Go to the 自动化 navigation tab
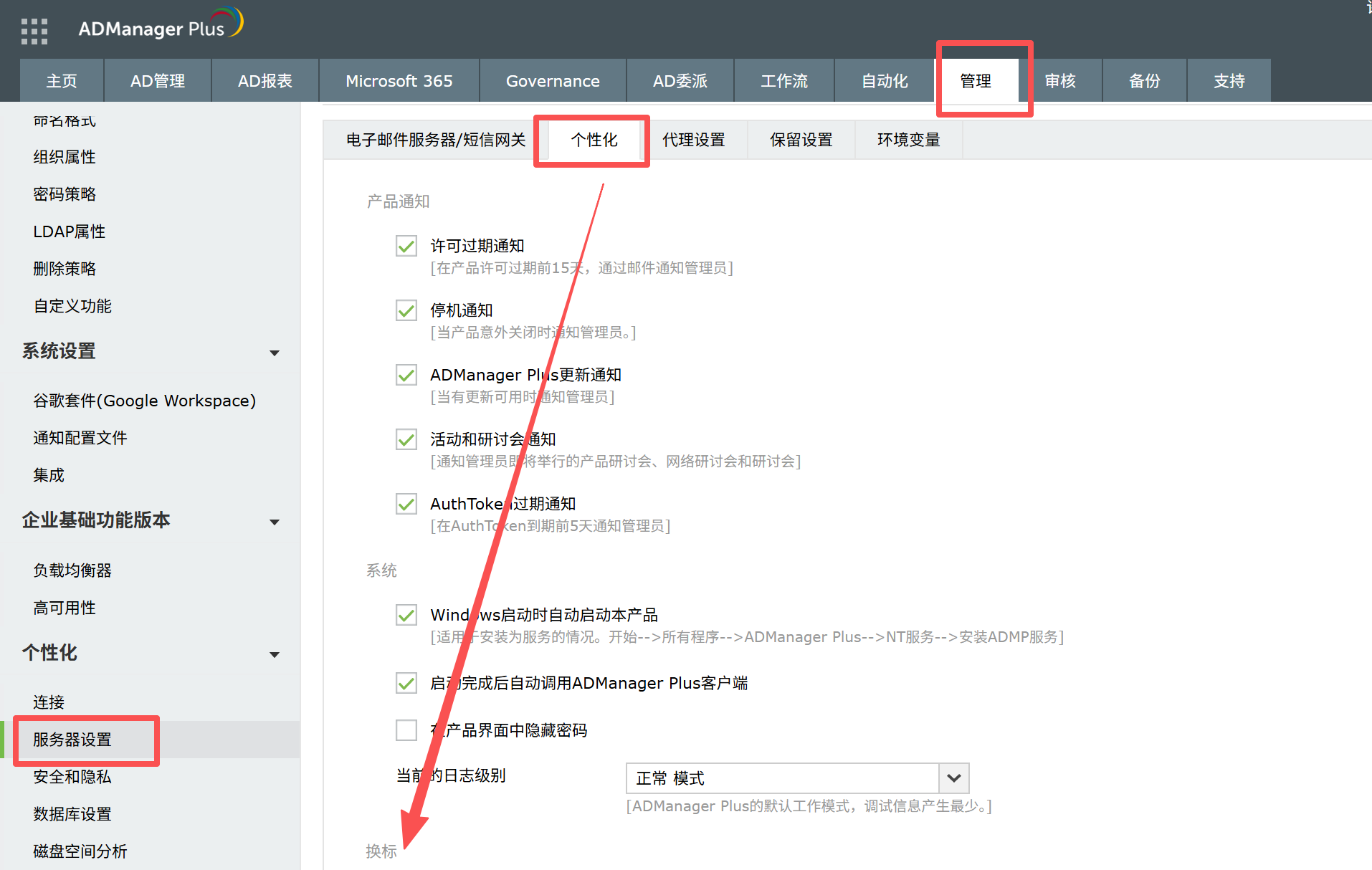Image resolution: width=1372 pixels, height=870 pixels. tap(884, 81)
